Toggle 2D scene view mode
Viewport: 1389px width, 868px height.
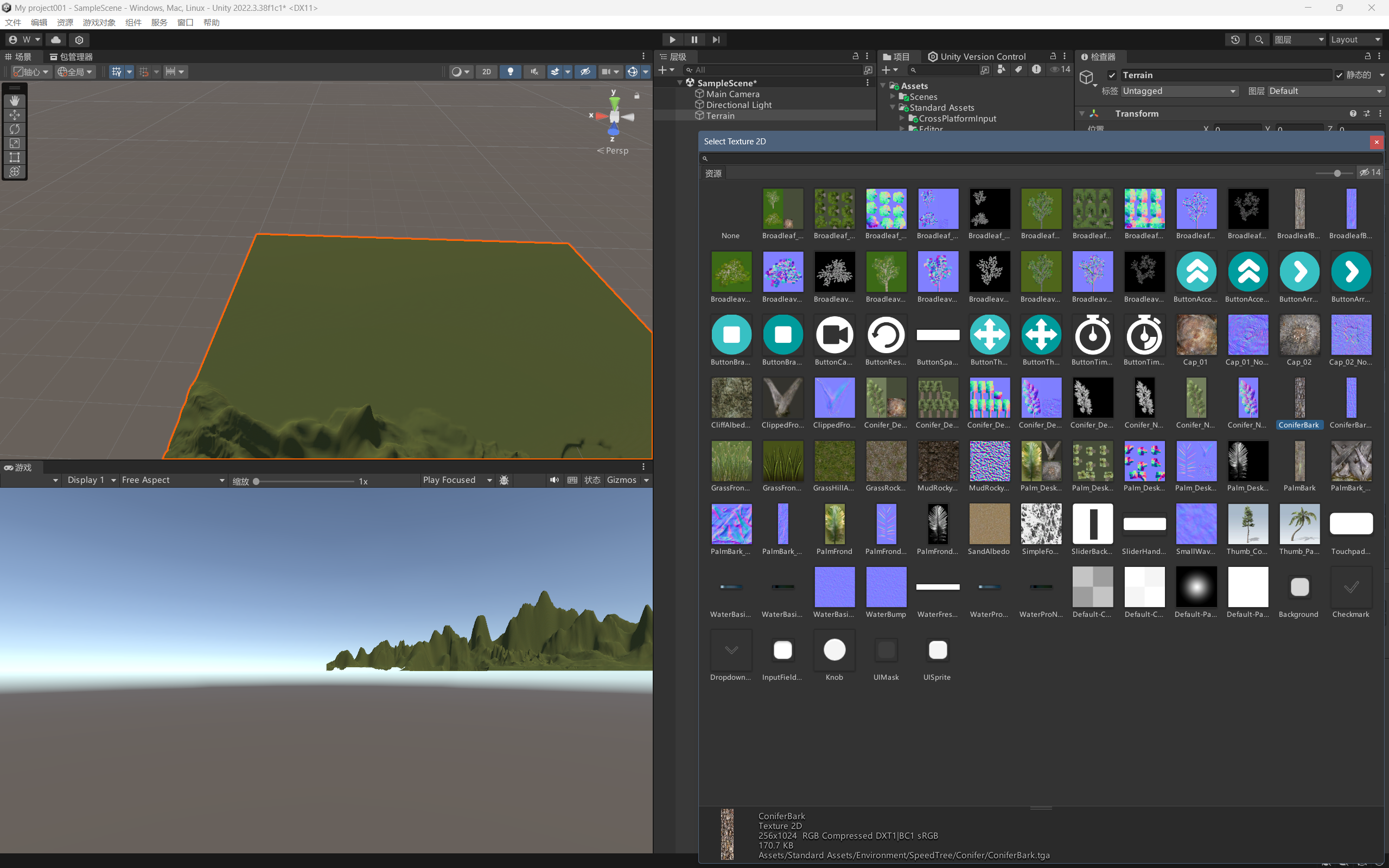[487, 72]
